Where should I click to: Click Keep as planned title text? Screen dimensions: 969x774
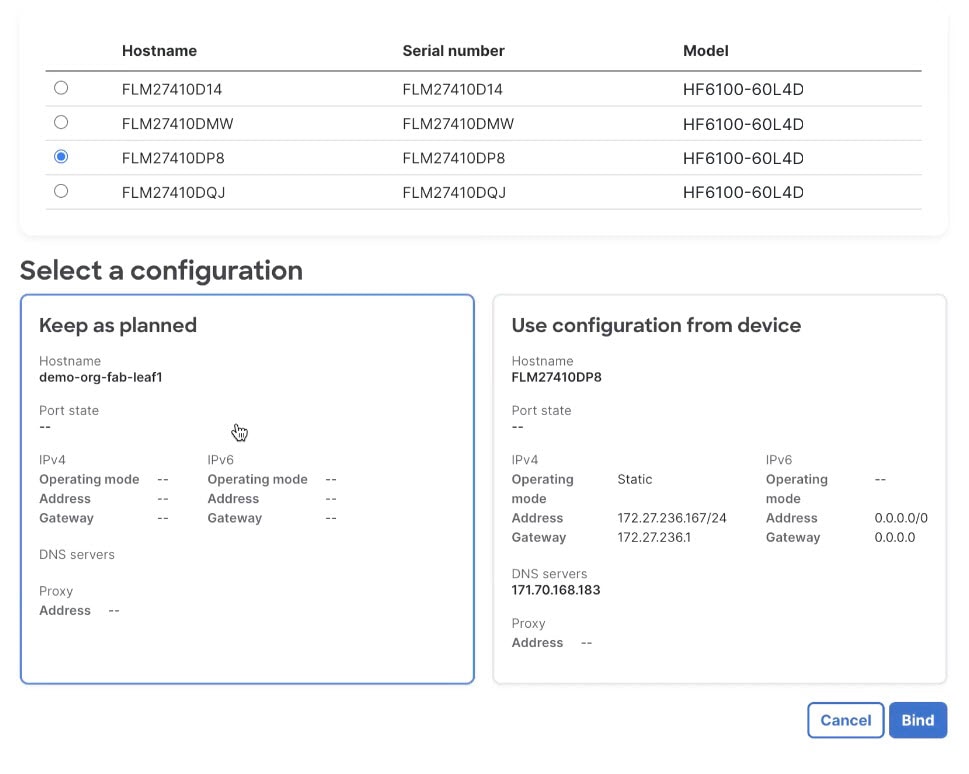click(118, 325)
